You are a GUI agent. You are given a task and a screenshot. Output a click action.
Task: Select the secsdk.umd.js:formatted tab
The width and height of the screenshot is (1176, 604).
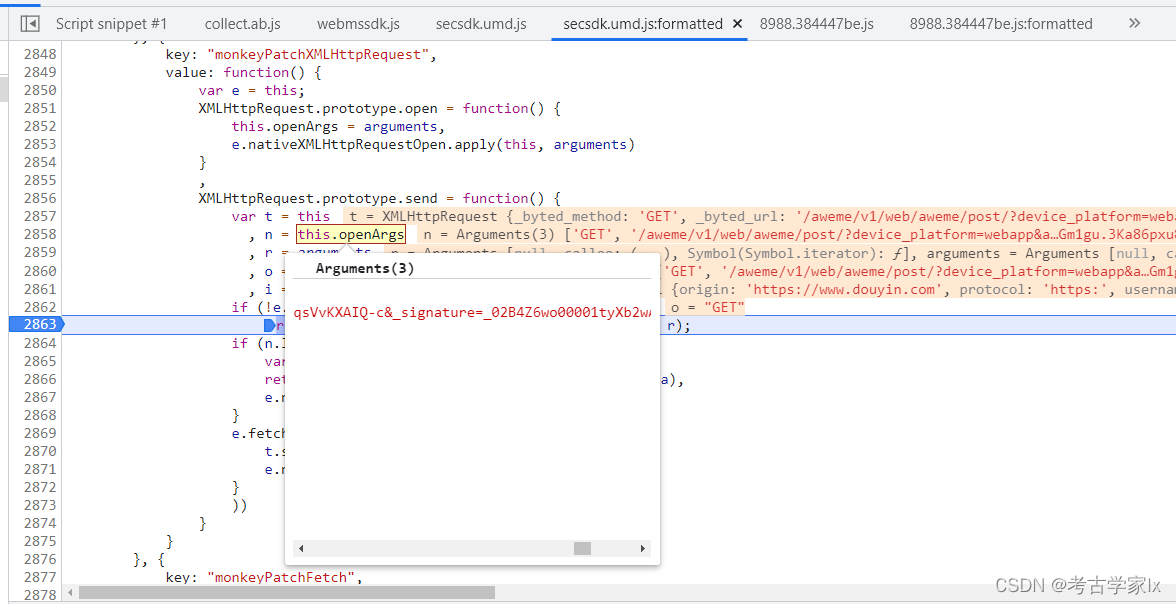coord(643,24)
